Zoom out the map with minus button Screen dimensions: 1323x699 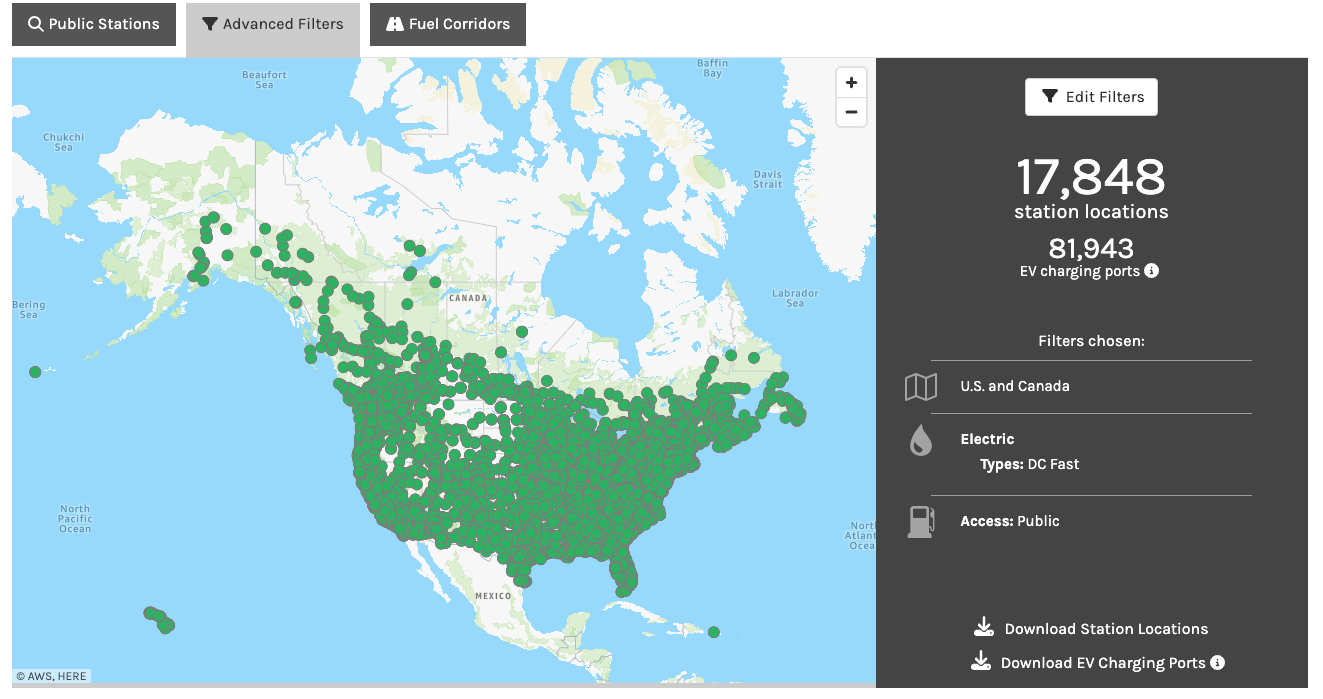click(x=851, y=112)
